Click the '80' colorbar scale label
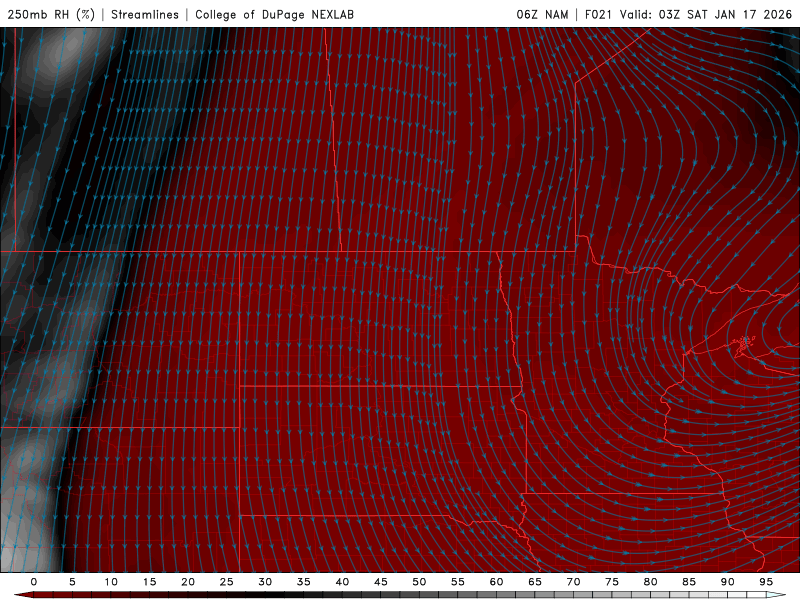The height and width of the screenshot is (600, 800). (x=650, y=582)
